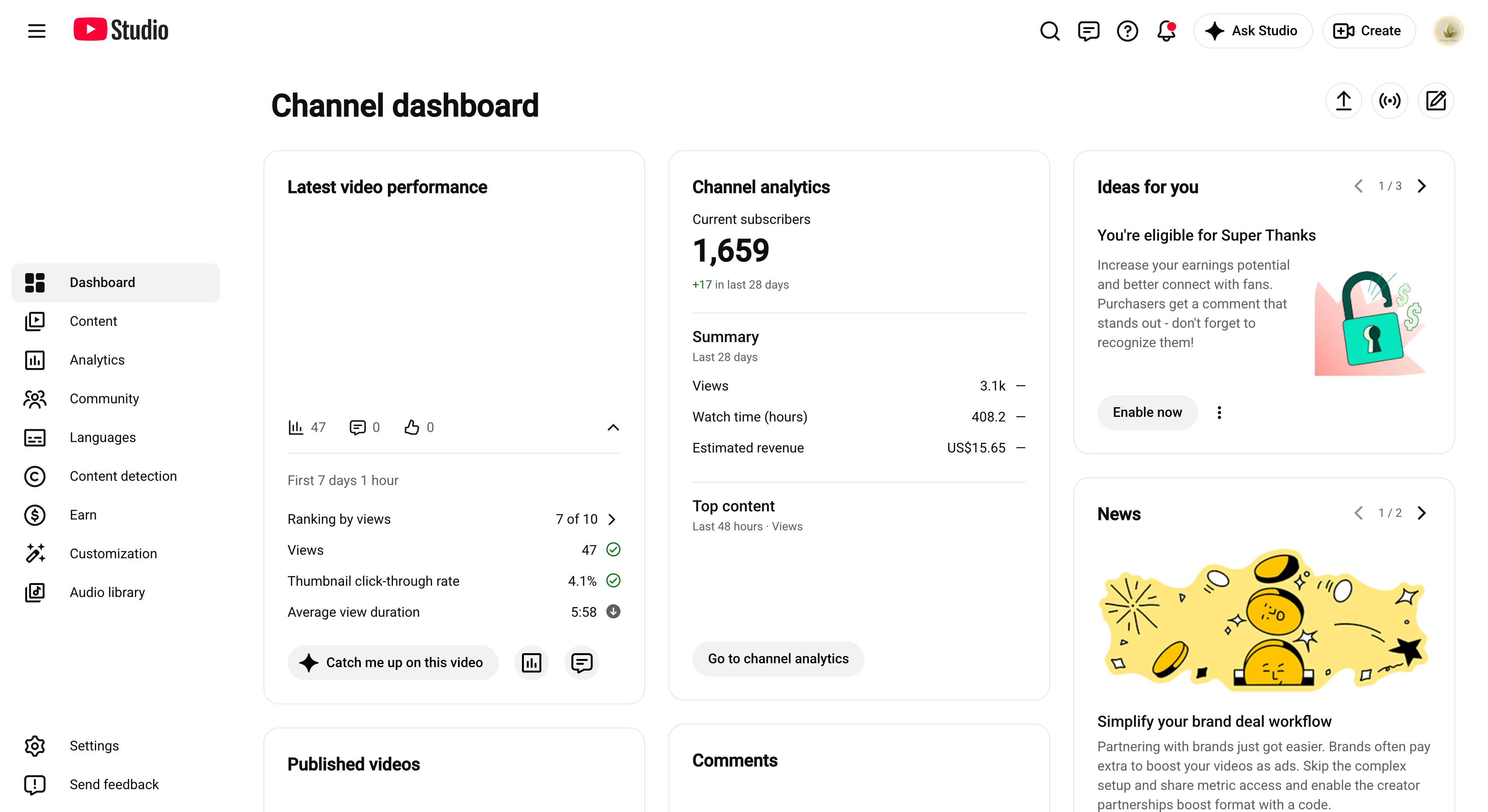This screenshot has width=1488, height=812.
Task: Collapse latest video stats with up chevron
Action: click(613, 427)
